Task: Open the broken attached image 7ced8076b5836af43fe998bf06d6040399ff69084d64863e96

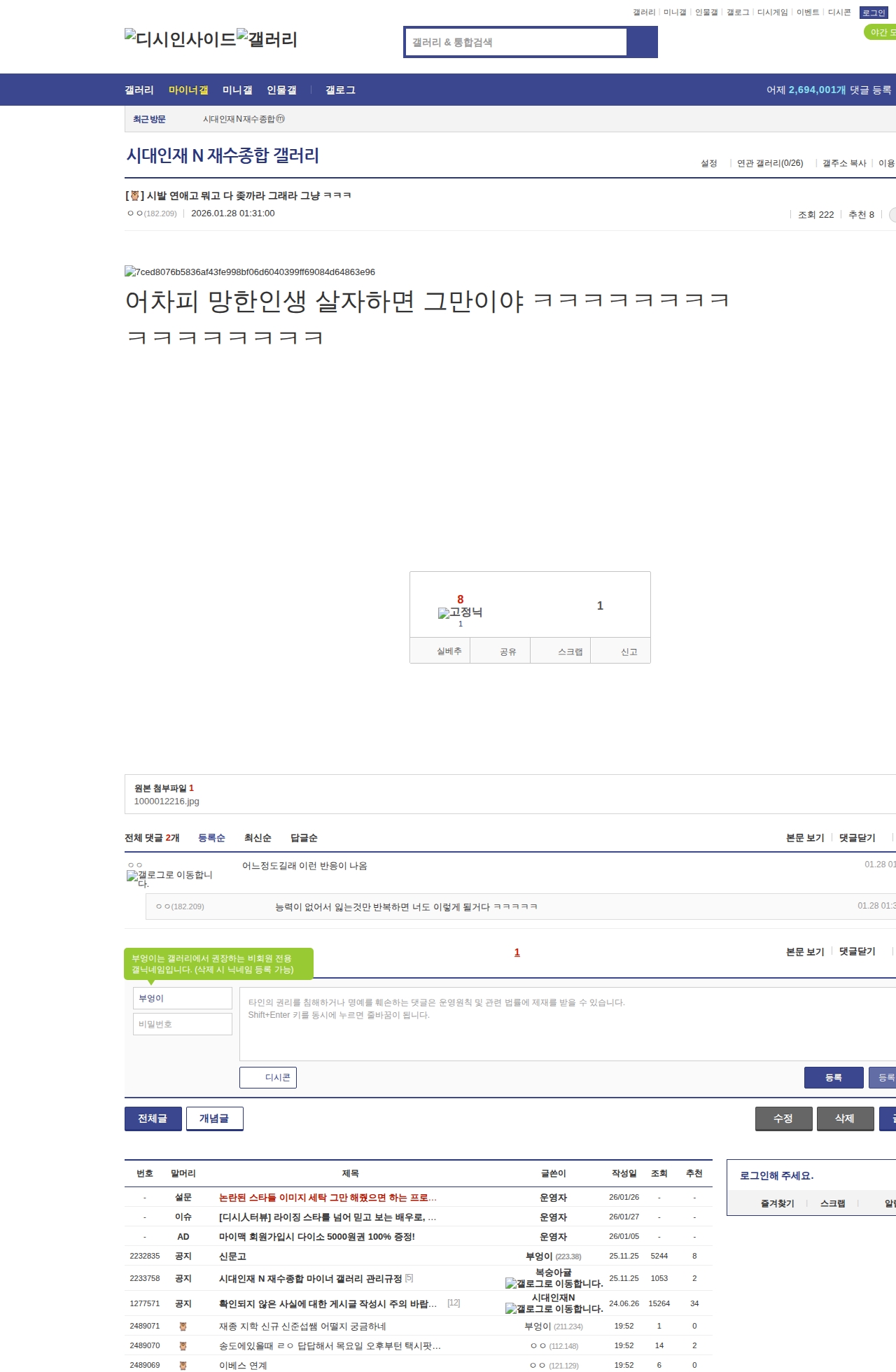Action: click(250, 272)
